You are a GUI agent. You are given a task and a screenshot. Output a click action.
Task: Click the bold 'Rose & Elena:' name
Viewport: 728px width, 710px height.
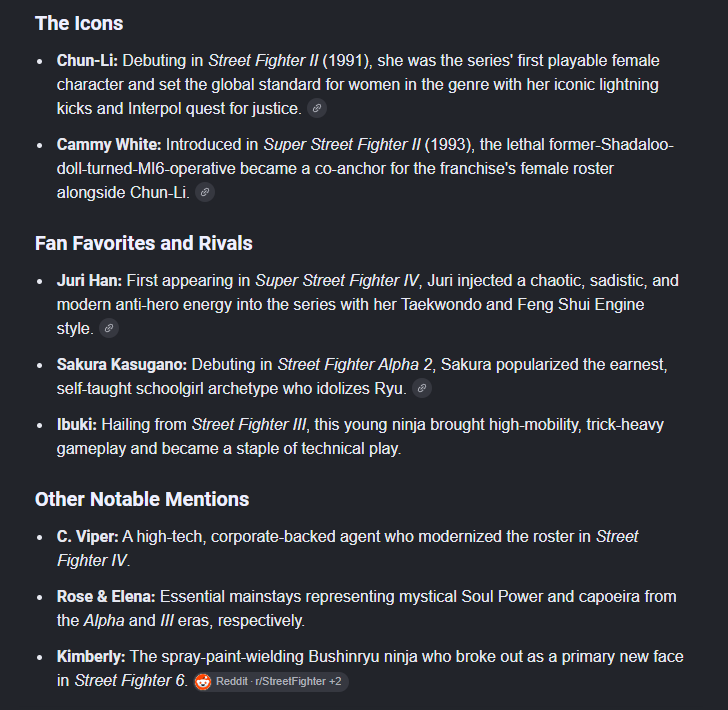point(106,597)
